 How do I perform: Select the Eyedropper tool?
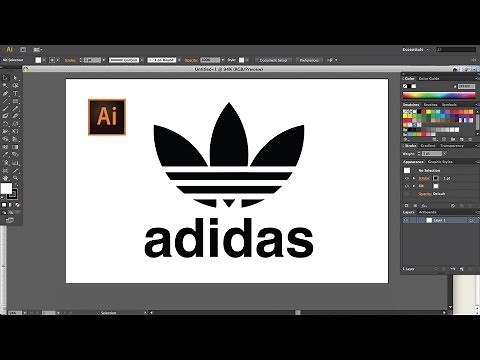click(5, 155)
